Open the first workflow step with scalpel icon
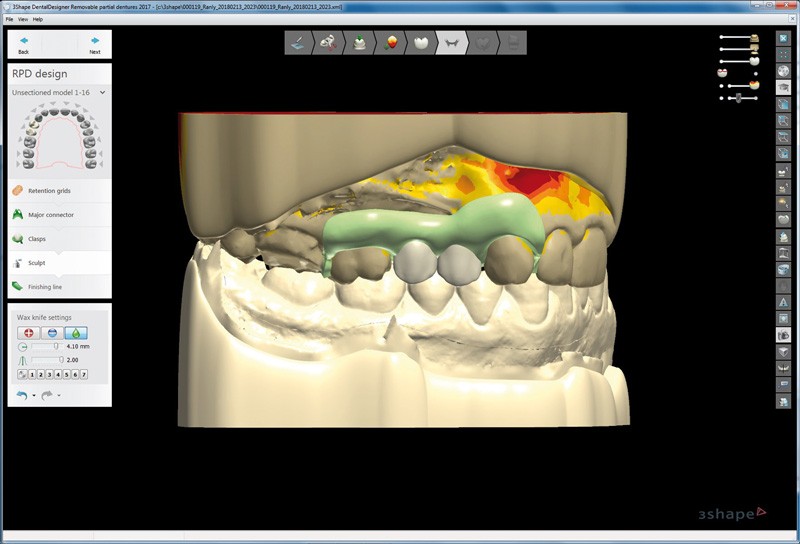 (298, 43)
